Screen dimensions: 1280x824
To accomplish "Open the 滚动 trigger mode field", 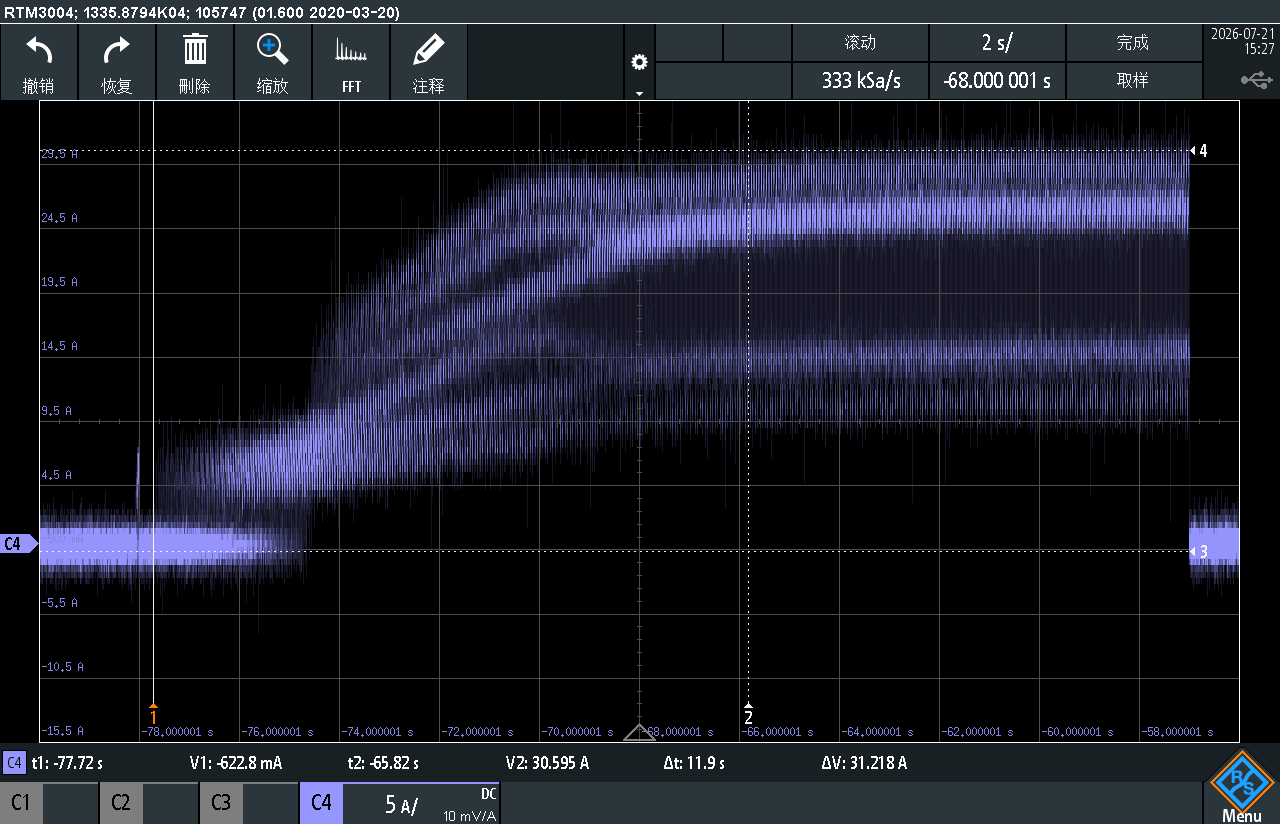I will click(x=860, y=43).
